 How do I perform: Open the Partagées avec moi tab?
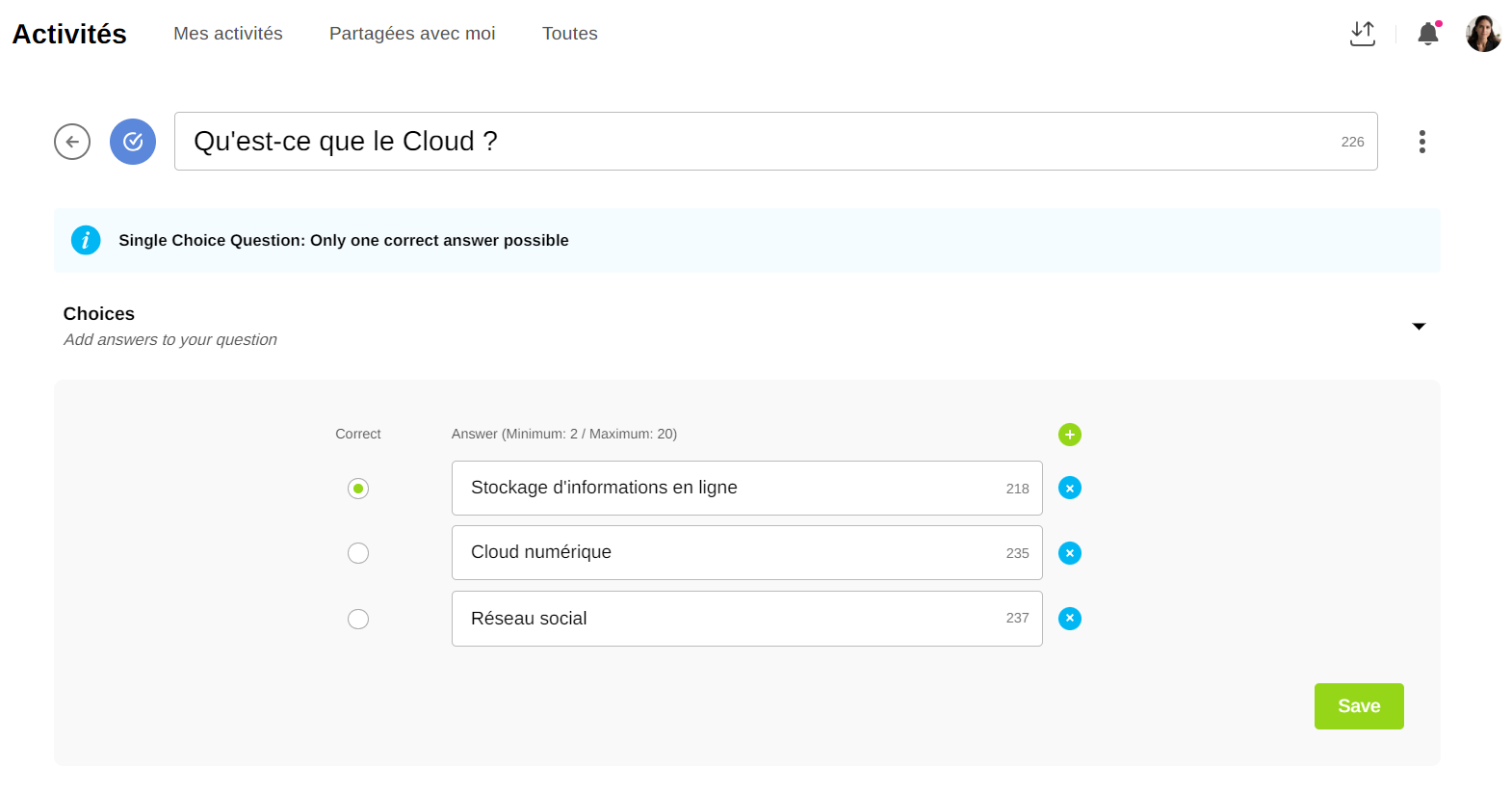coord(412,34)
